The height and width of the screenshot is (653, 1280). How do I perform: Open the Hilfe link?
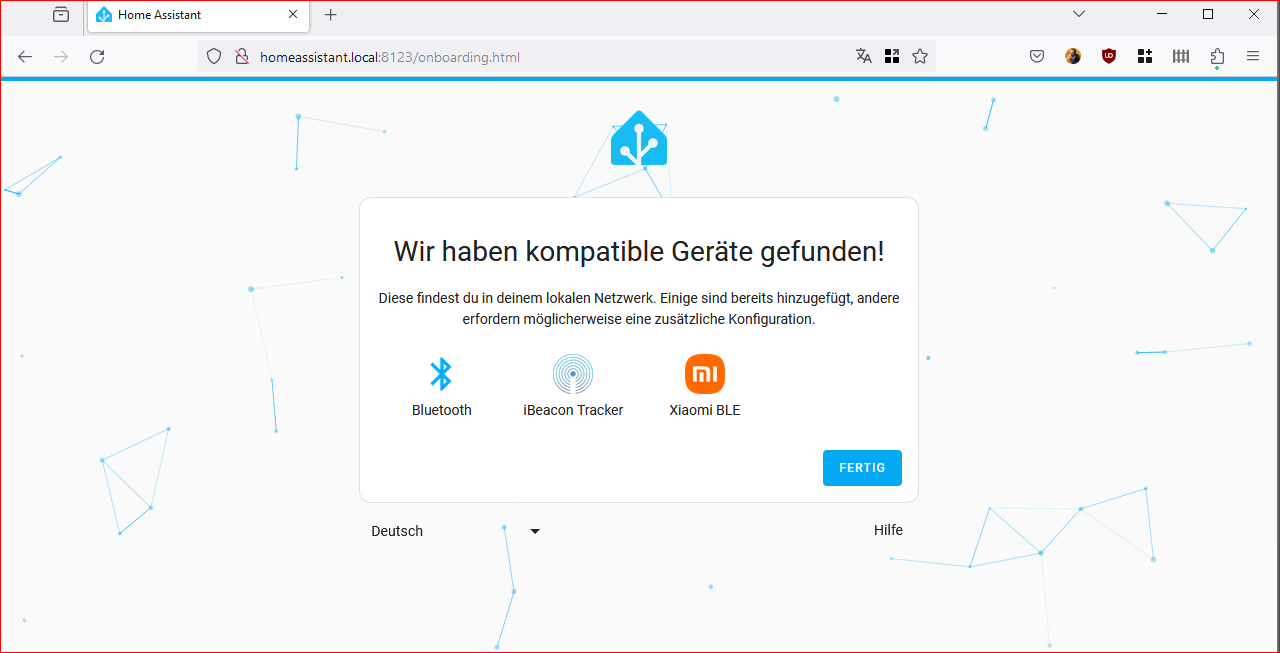tap(888, 530)
